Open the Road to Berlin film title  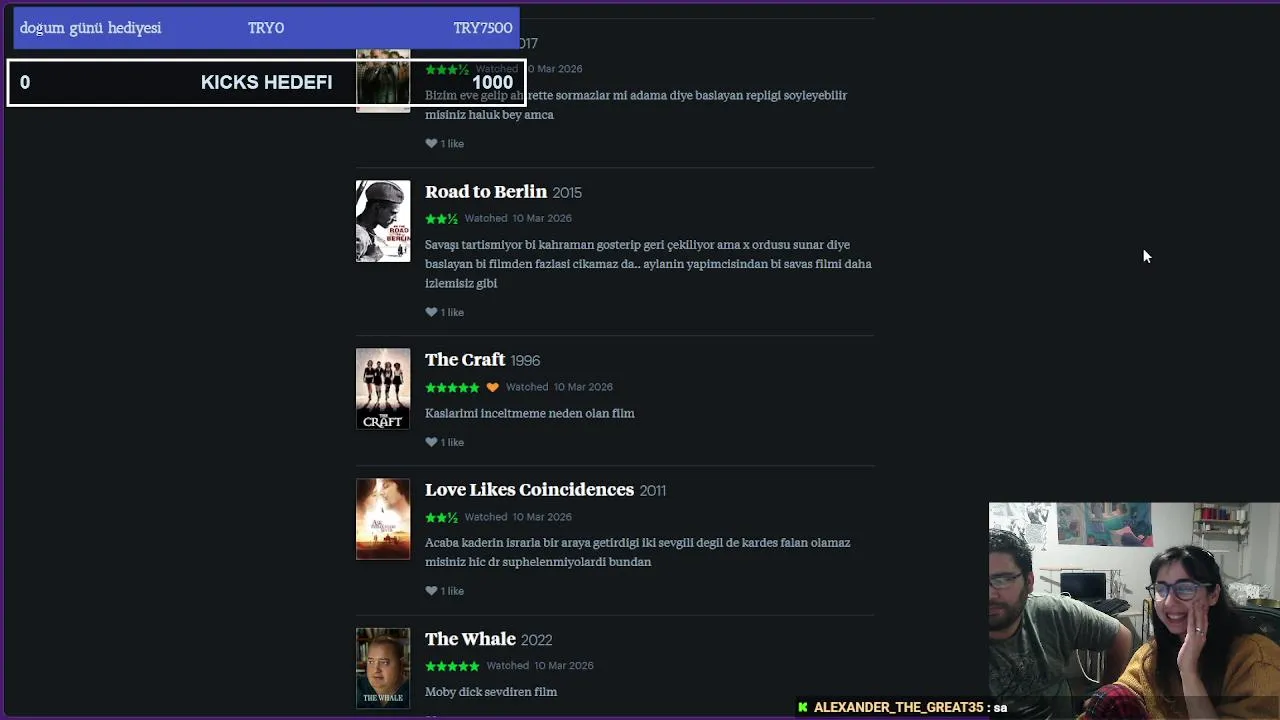(486, 191)
